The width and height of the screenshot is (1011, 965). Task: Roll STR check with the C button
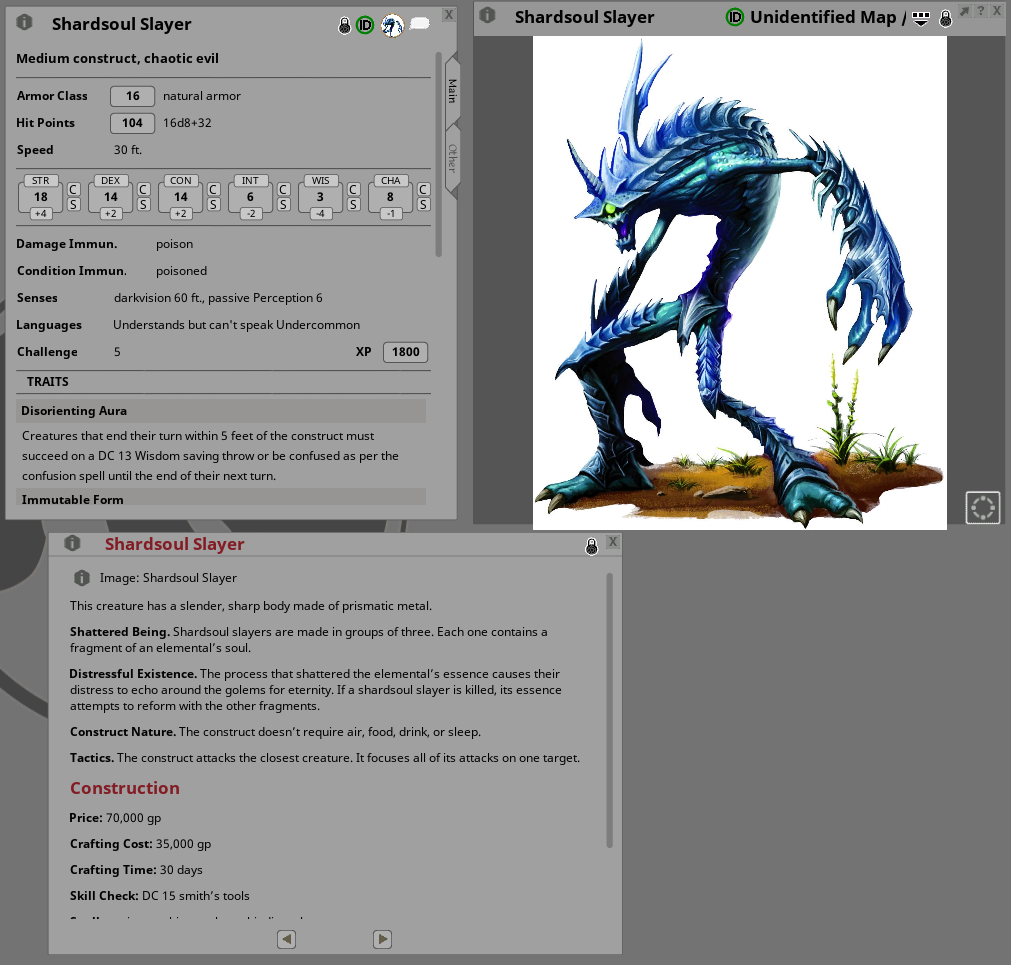(x=74, y=190)
